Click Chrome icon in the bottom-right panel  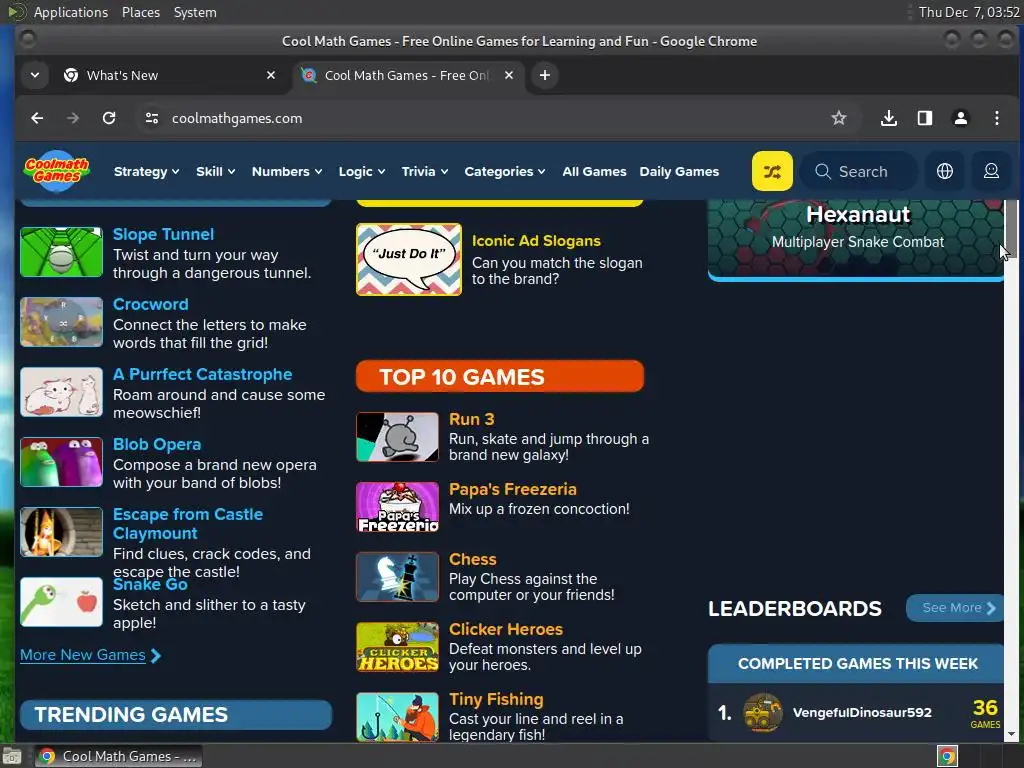click(x=947, y=756)
